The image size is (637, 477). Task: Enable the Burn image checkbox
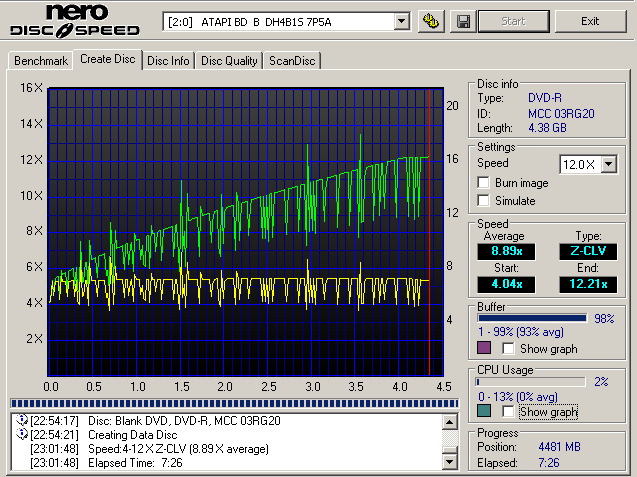pyautogui.click(x=483, y=182)
